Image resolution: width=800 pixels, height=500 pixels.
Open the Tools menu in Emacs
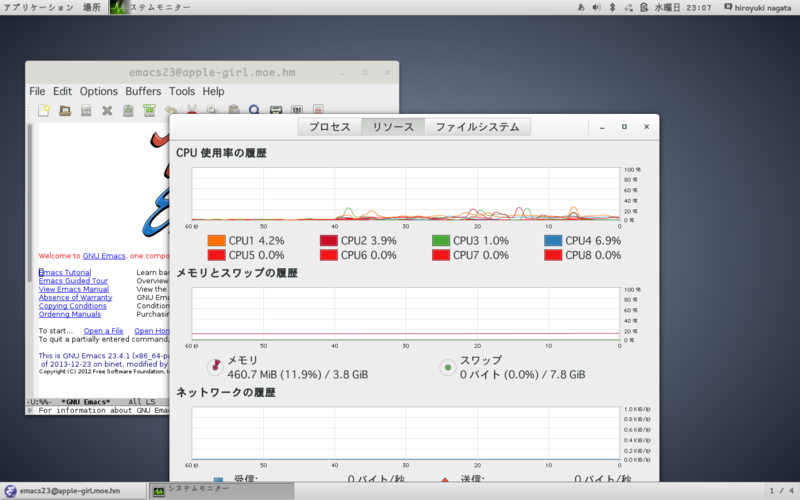pyautogui.click(x=182, y=91)
